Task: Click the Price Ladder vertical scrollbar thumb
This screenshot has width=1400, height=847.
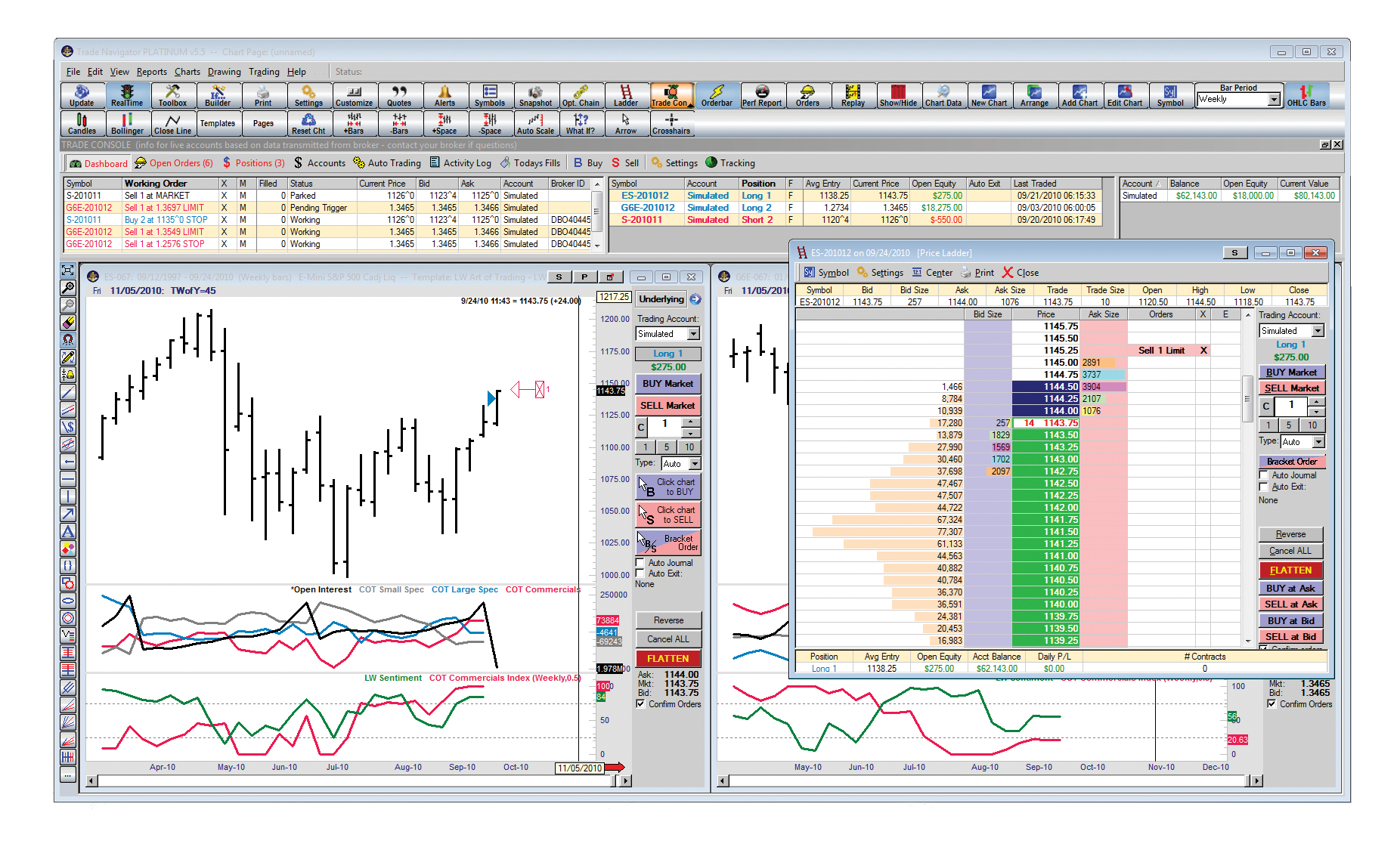Action: (x=1248, y=398)
